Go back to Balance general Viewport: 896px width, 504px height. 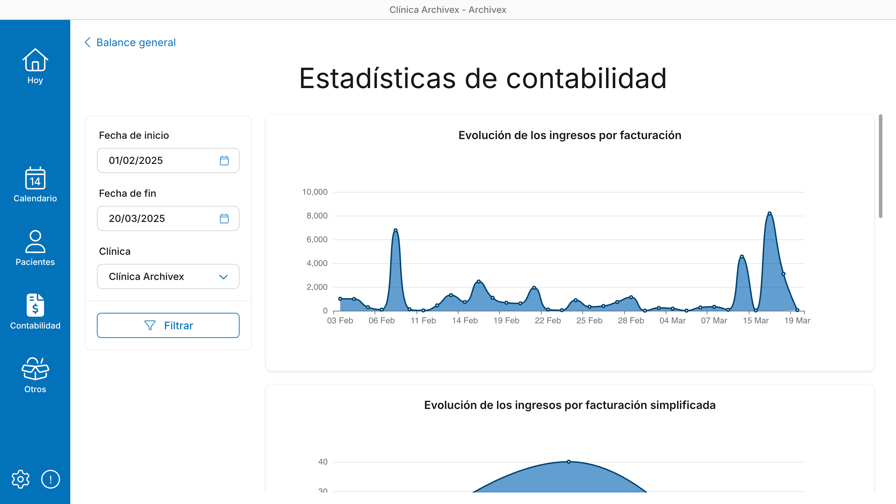click(x=135, y=42)
